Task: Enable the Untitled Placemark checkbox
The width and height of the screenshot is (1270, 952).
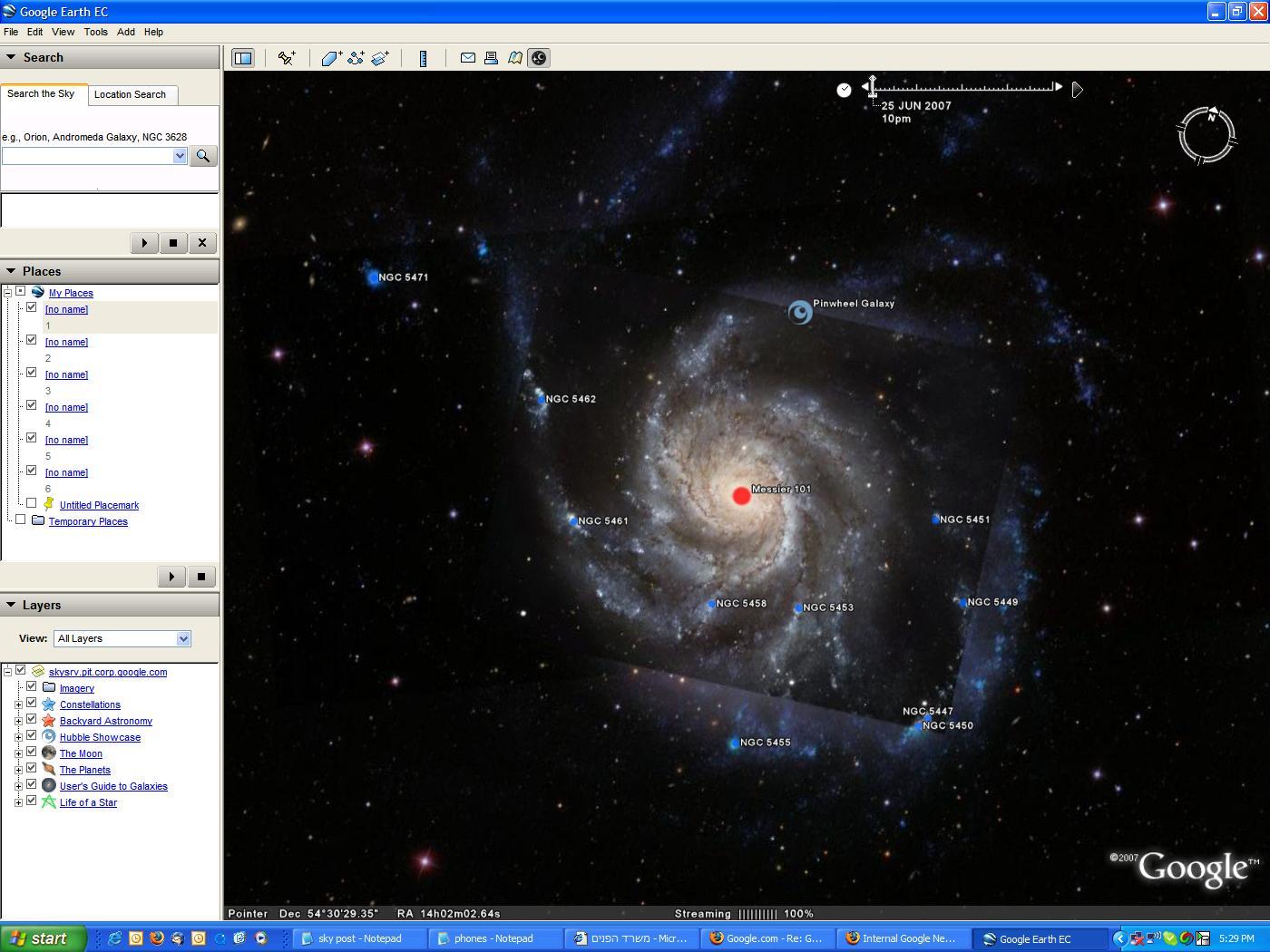Action: [x=32, y=503]
